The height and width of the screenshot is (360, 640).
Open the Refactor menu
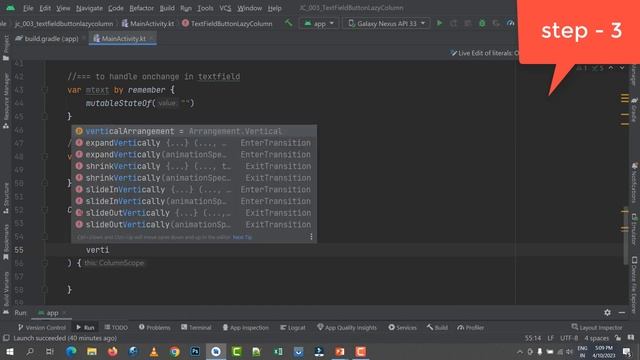pyautogui.click(x=141, y=8)
